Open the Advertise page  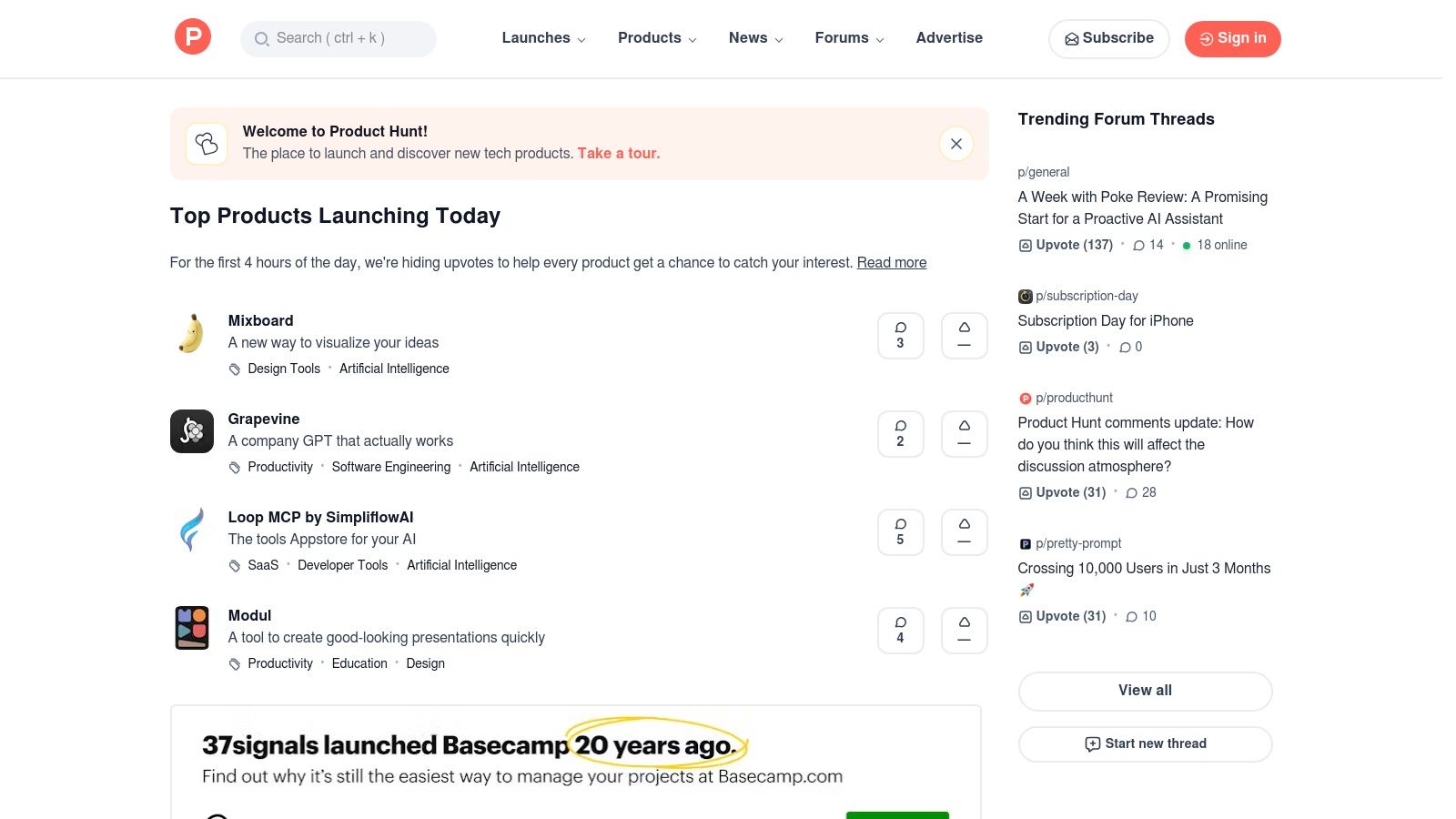(x=949, y=38)
